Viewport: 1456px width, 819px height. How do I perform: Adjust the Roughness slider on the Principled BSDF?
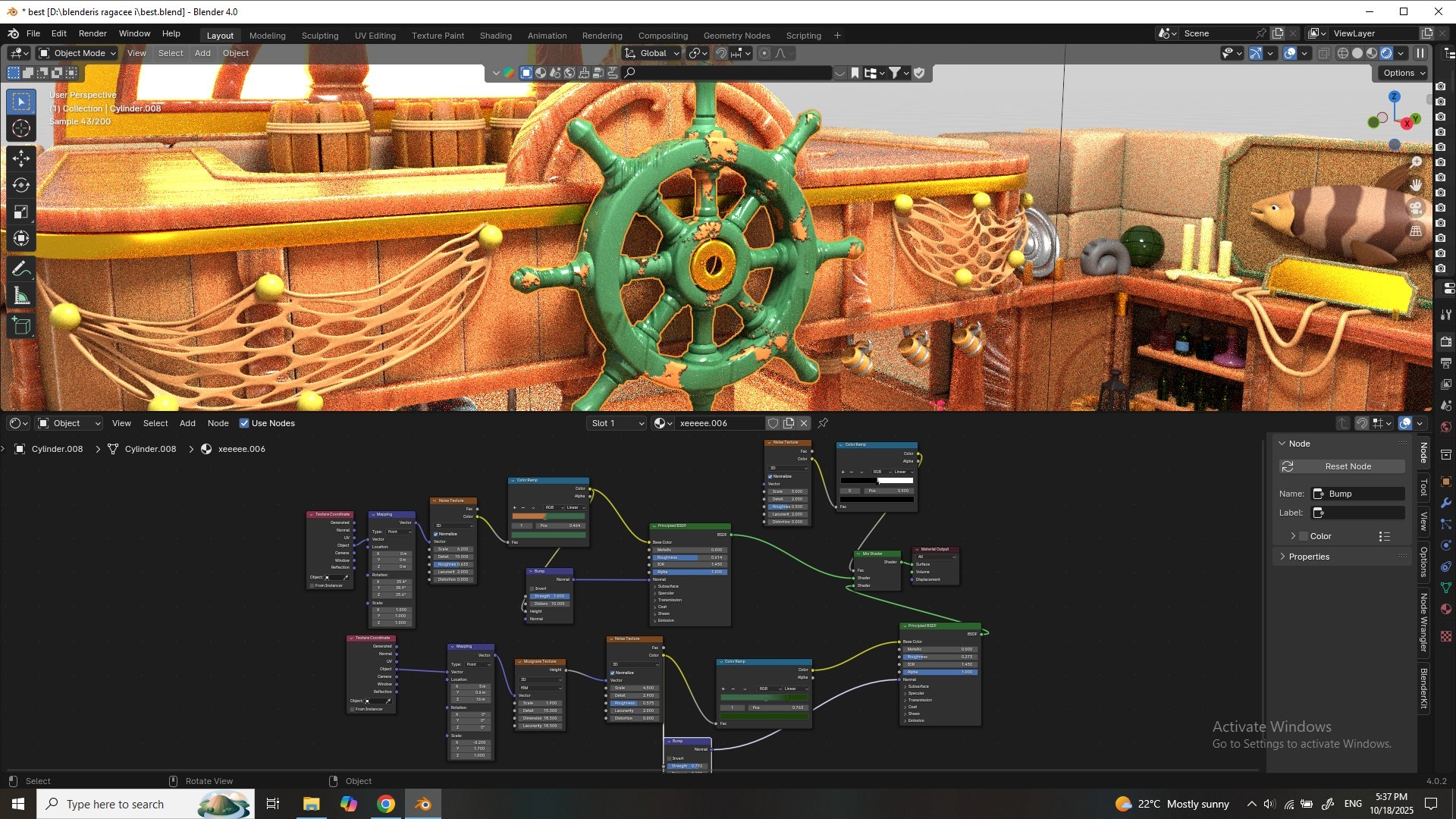[x=688, y=557]
